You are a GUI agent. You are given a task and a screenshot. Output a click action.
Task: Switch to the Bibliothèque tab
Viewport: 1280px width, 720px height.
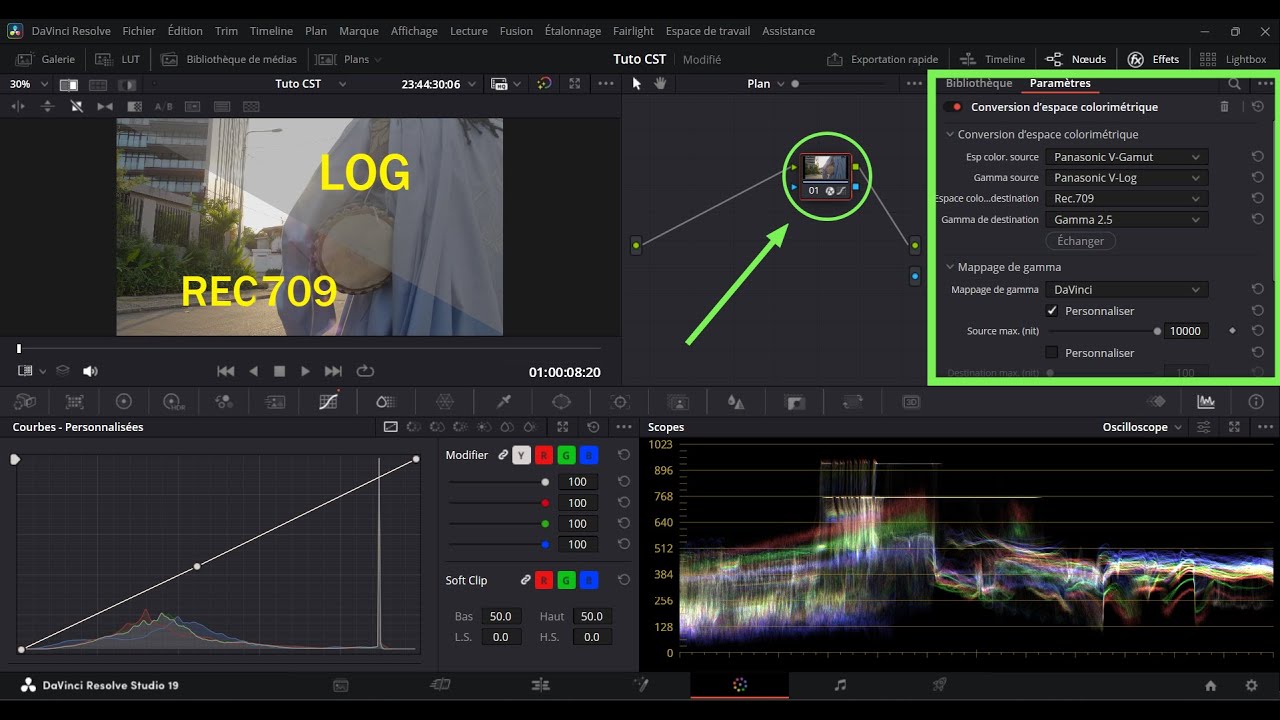[x=979, y=83]
